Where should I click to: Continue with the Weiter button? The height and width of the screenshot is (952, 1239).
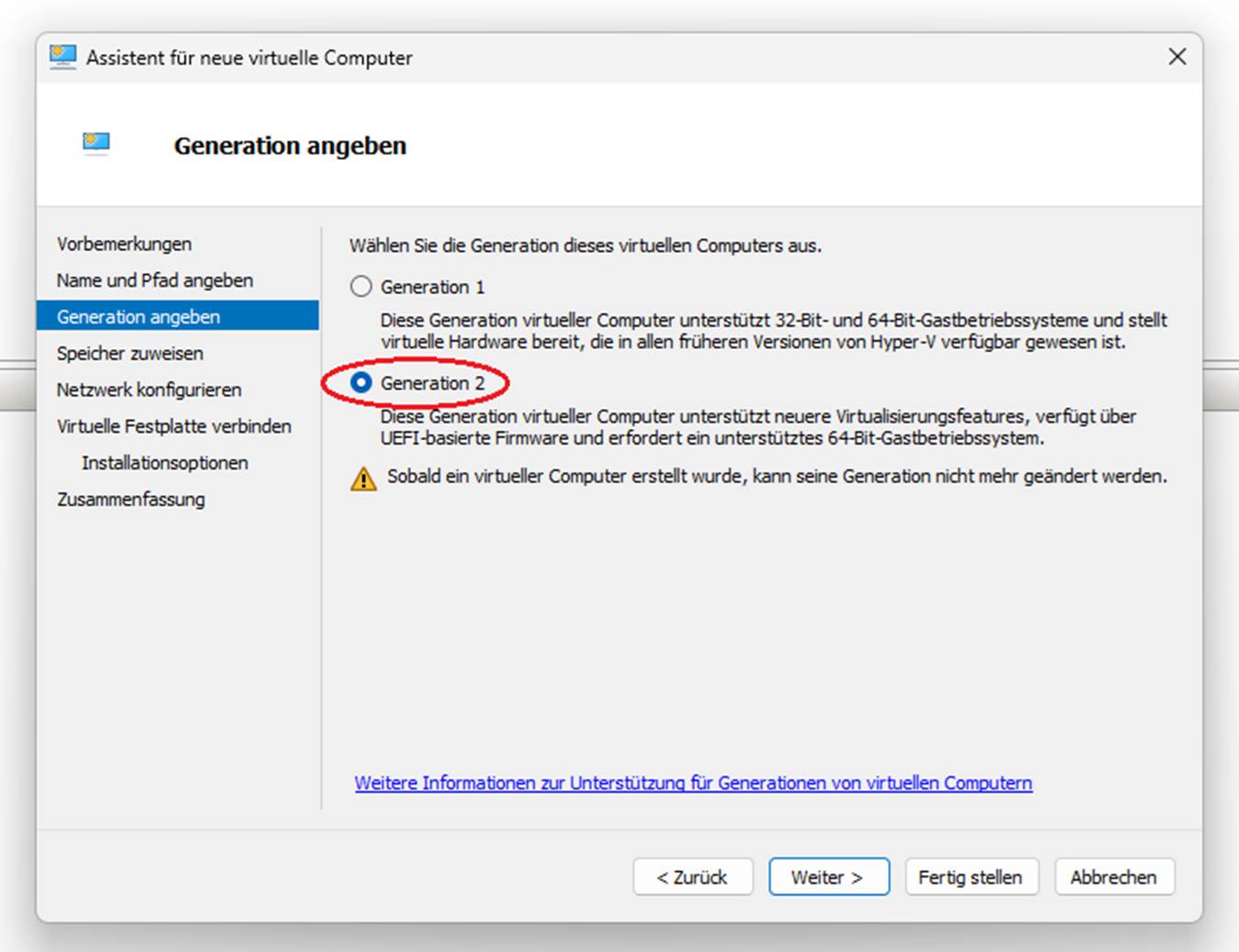[828, 878]
